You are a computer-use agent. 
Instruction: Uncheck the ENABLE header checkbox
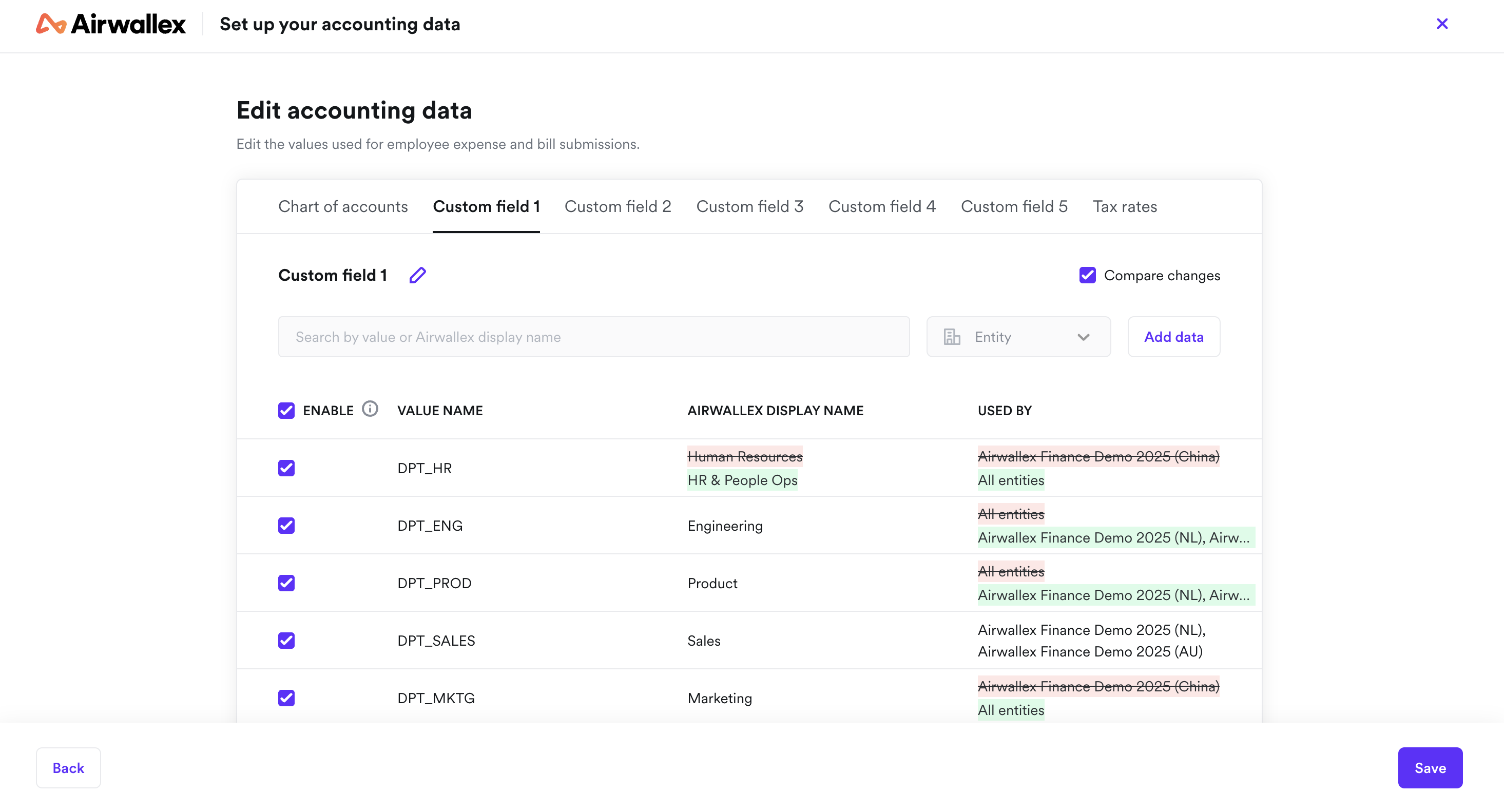pos(286,411)
